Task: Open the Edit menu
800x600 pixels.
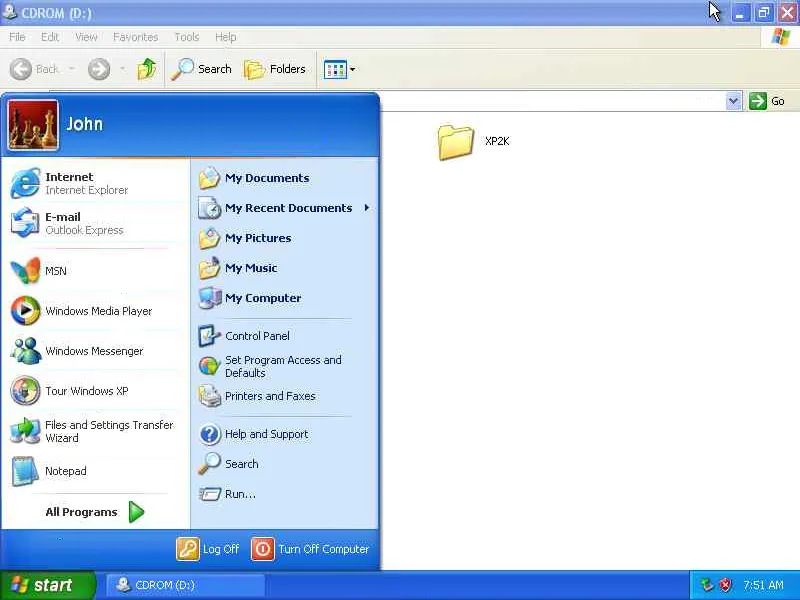Action: (x=50, y=37)
